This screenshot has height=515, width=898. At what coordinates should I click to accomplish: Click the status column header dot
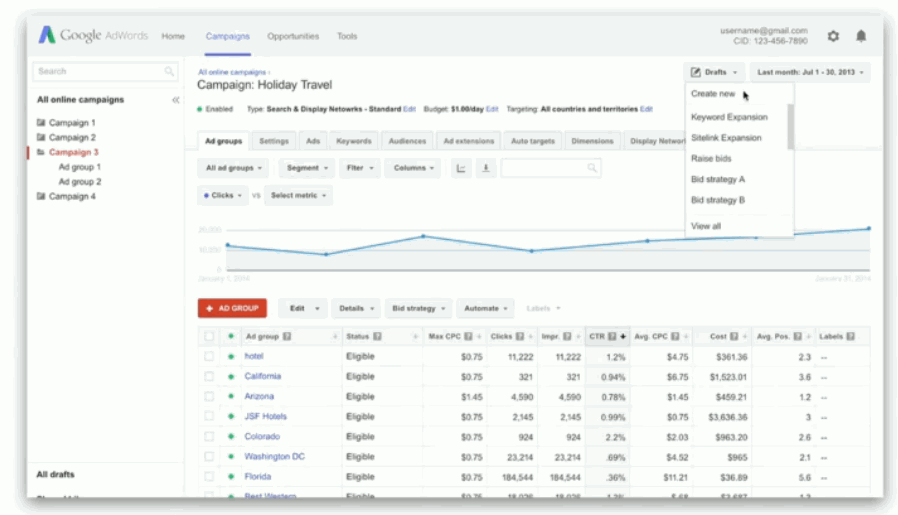(x=231, y=336)
